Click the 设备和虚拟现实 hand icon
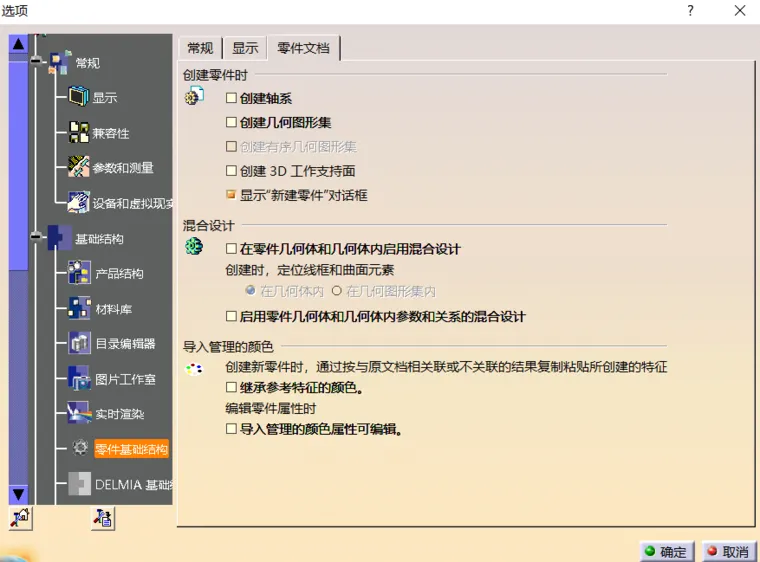This screenshot has width=760, height=562. pos(79,202)
